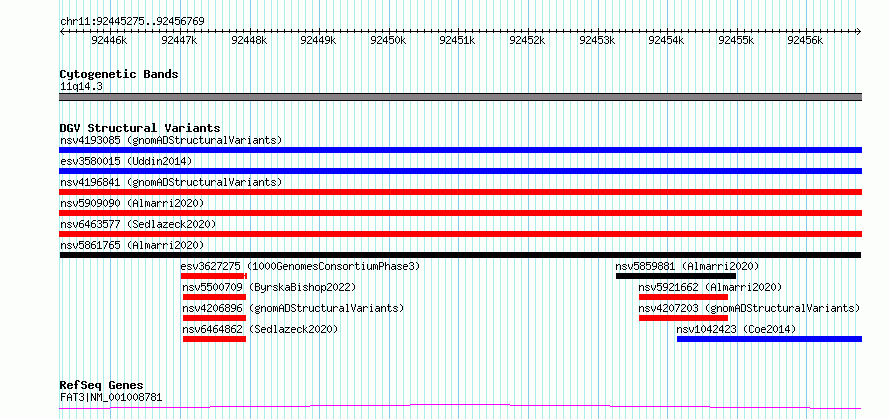Image resolution: width=890 pixels, height=419 pixels.
Task: Click the 92451k ruler tick label
Action: pos(458,40)
